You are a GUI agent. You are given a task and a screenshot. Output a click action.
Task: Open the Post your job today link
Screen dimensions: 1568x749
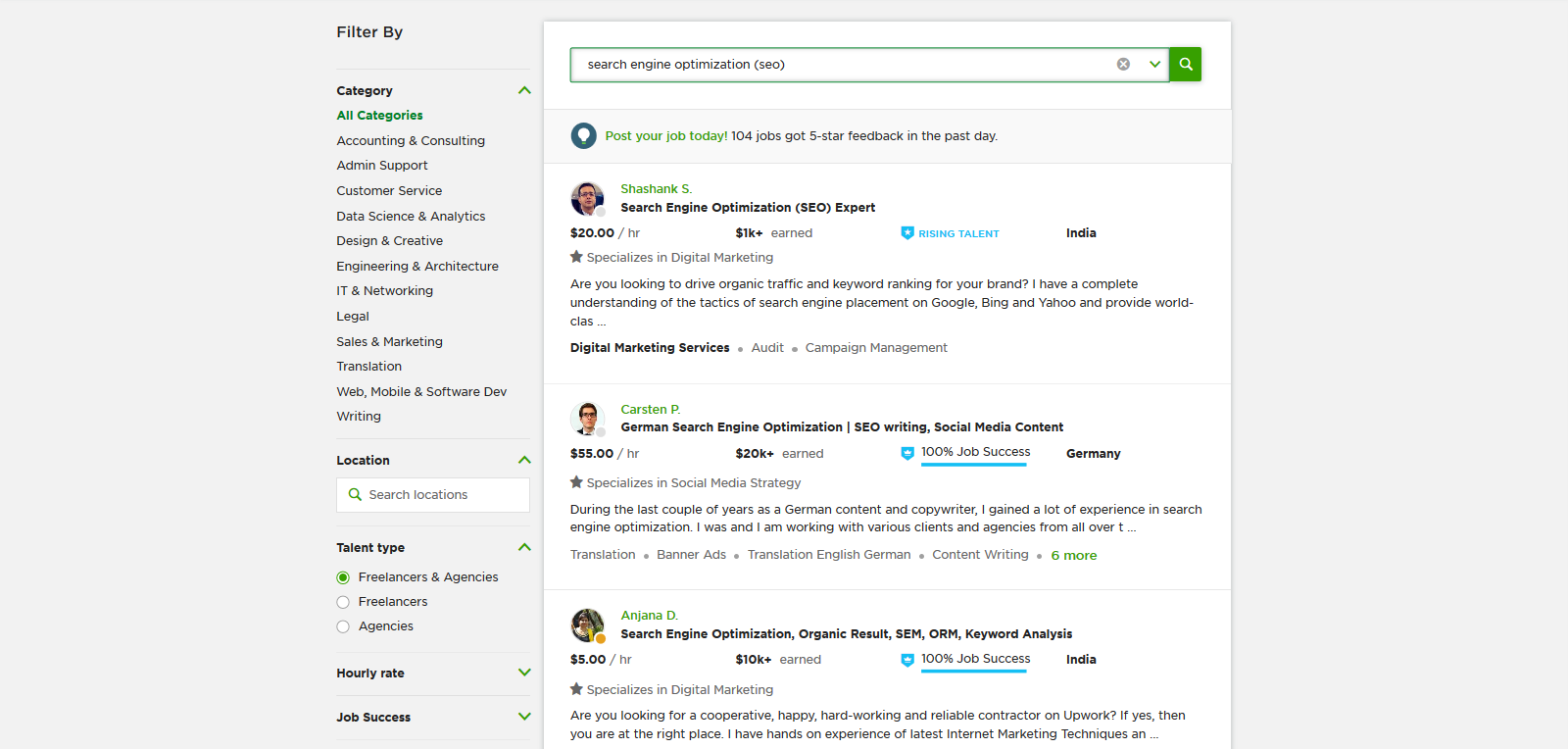(665, 136)
